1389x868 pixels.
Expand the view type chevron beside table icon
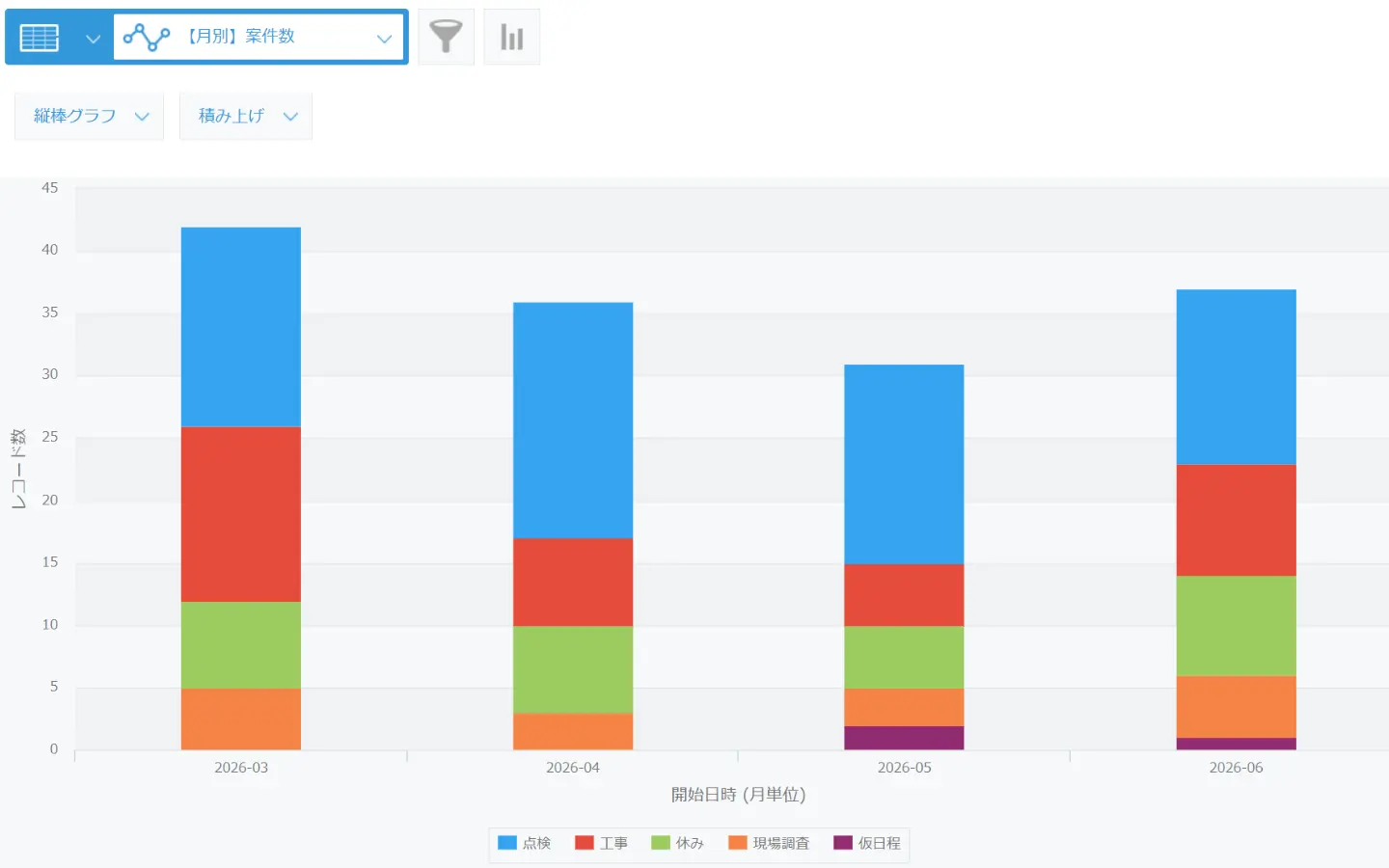(x=93, y=39)
